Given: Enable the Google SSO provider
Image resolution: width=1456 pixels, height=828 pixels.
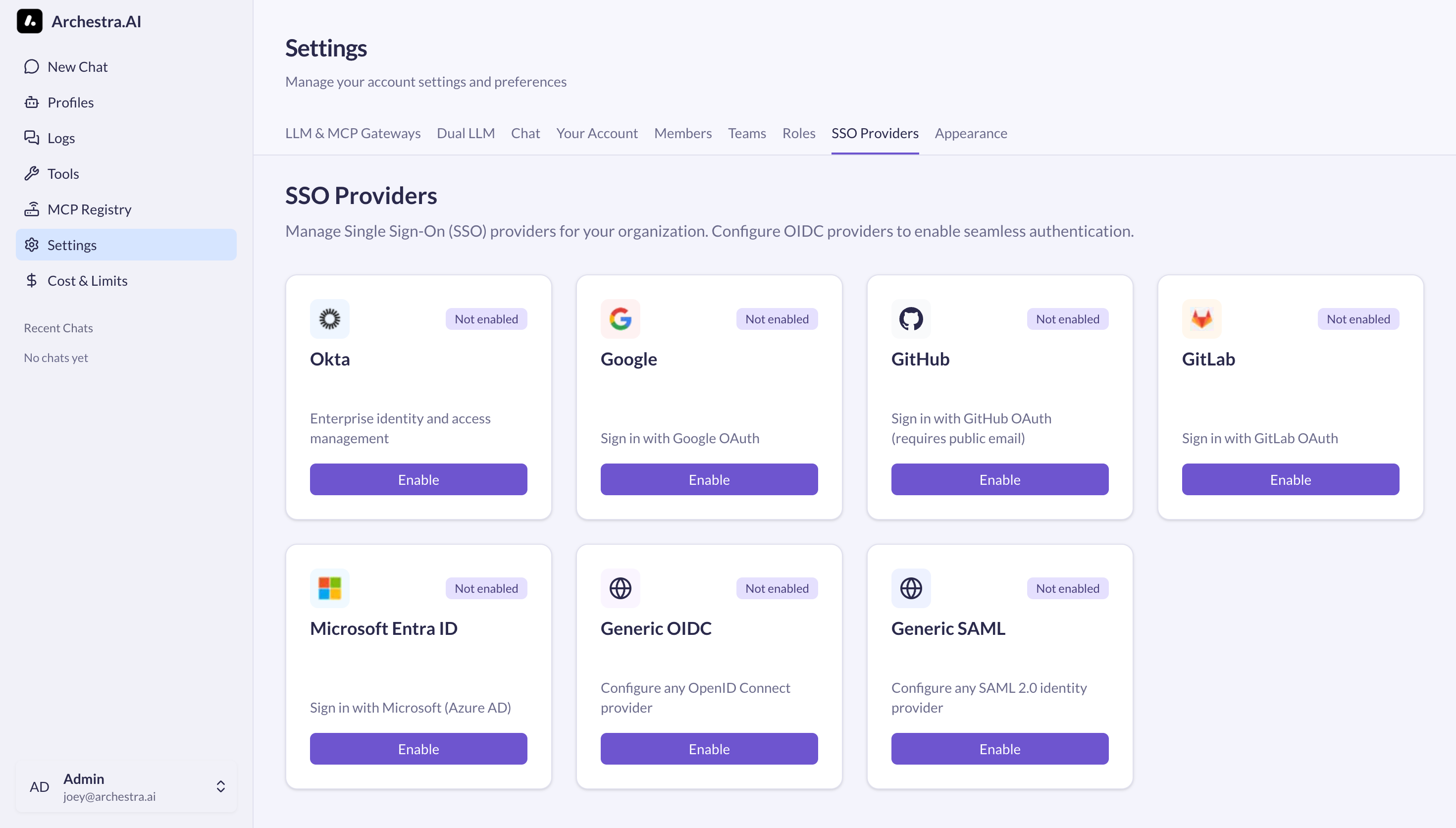Looking at the screenshot, I should 709,480.
